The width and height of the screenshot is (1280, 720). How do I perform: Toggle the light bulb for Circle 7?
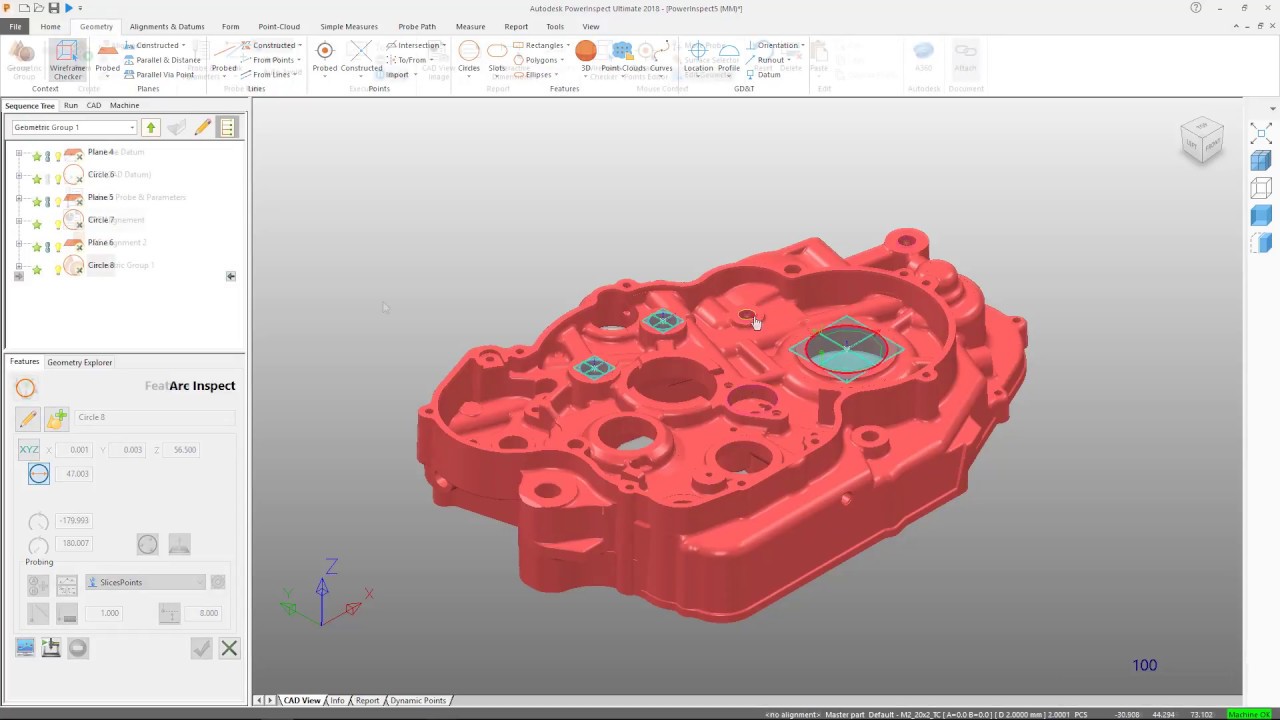[x=58, y=223]
